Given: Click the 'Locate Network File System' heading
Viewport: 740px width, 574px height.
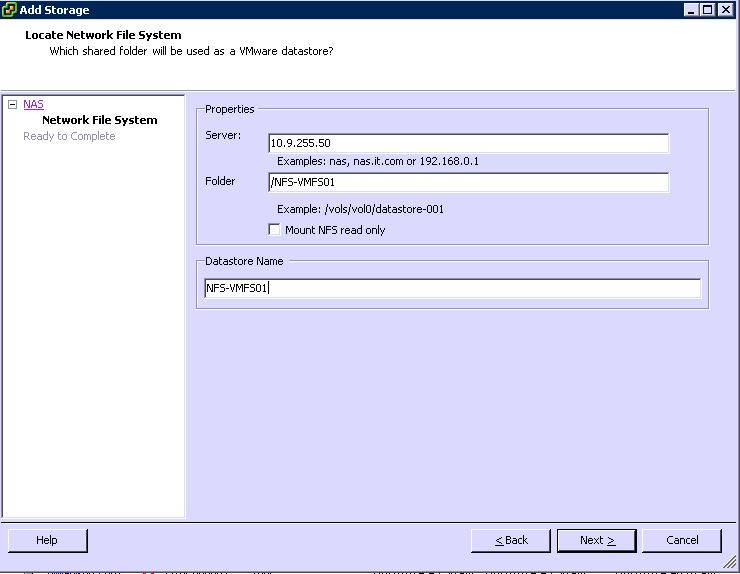Looking at the screenshot, I should [x=103, y=35].
